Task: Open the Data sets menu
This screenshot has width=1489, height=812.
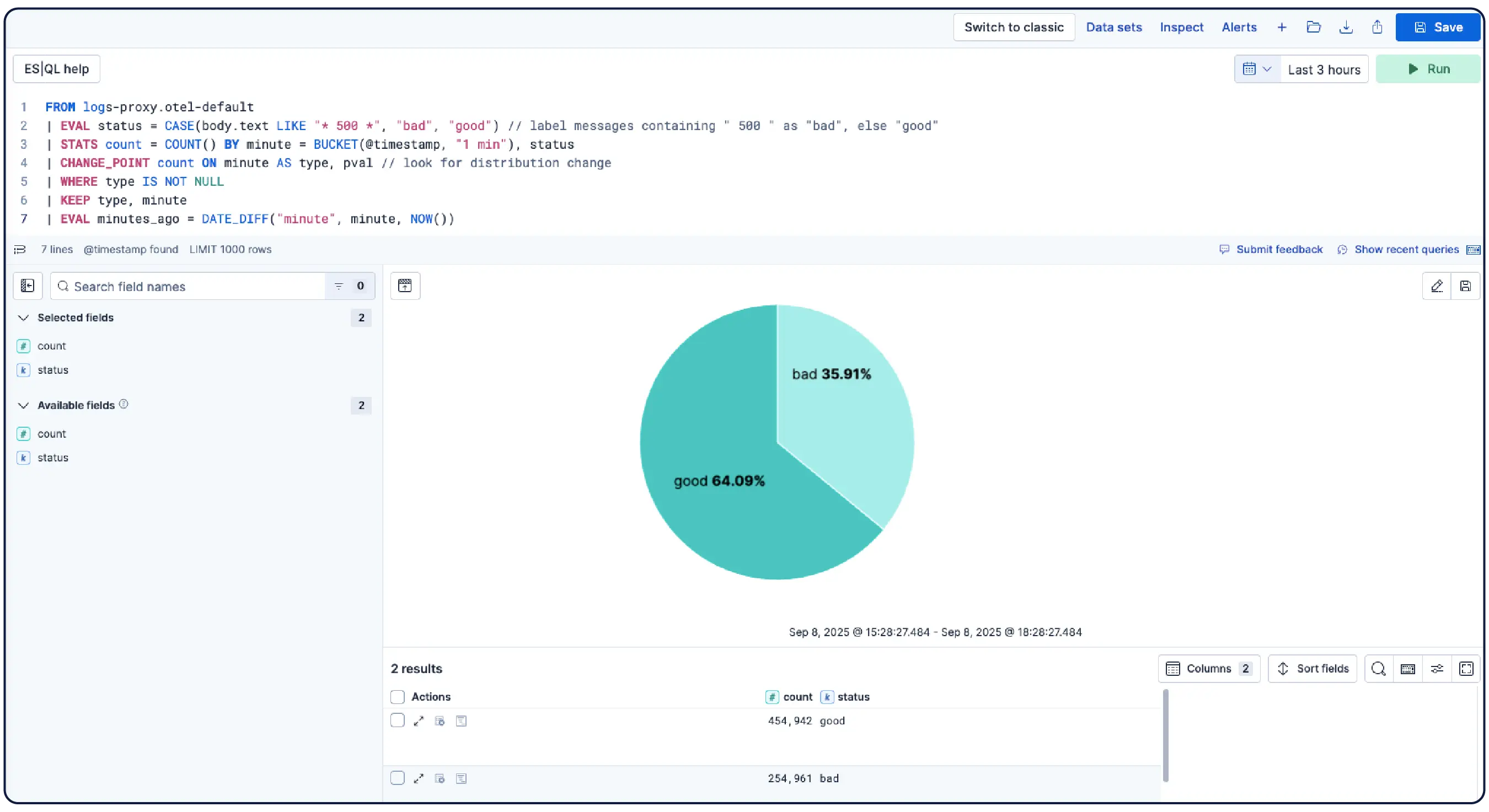Action: [1114, 27]
